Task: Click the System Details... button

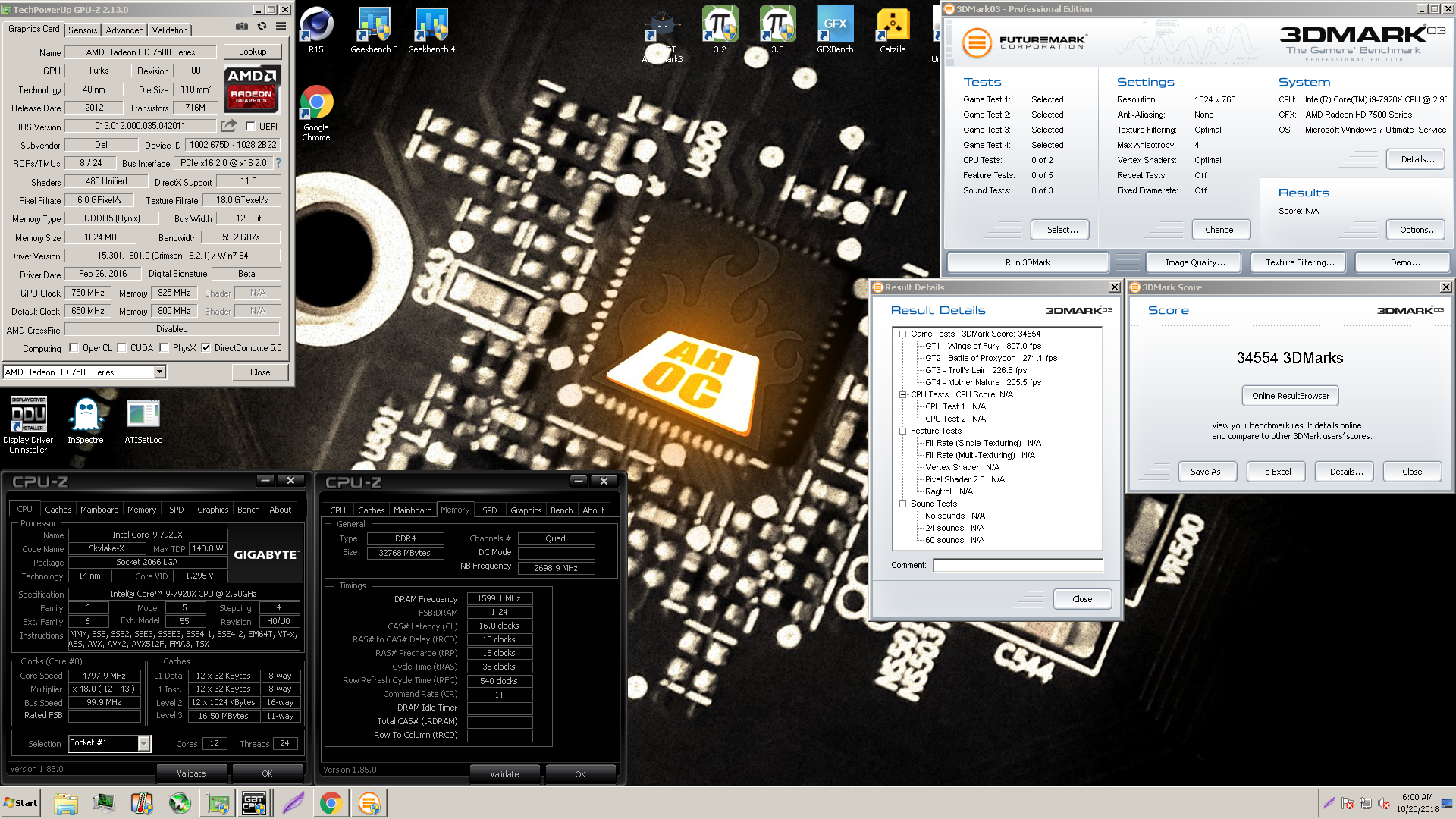Action: 1417,159
